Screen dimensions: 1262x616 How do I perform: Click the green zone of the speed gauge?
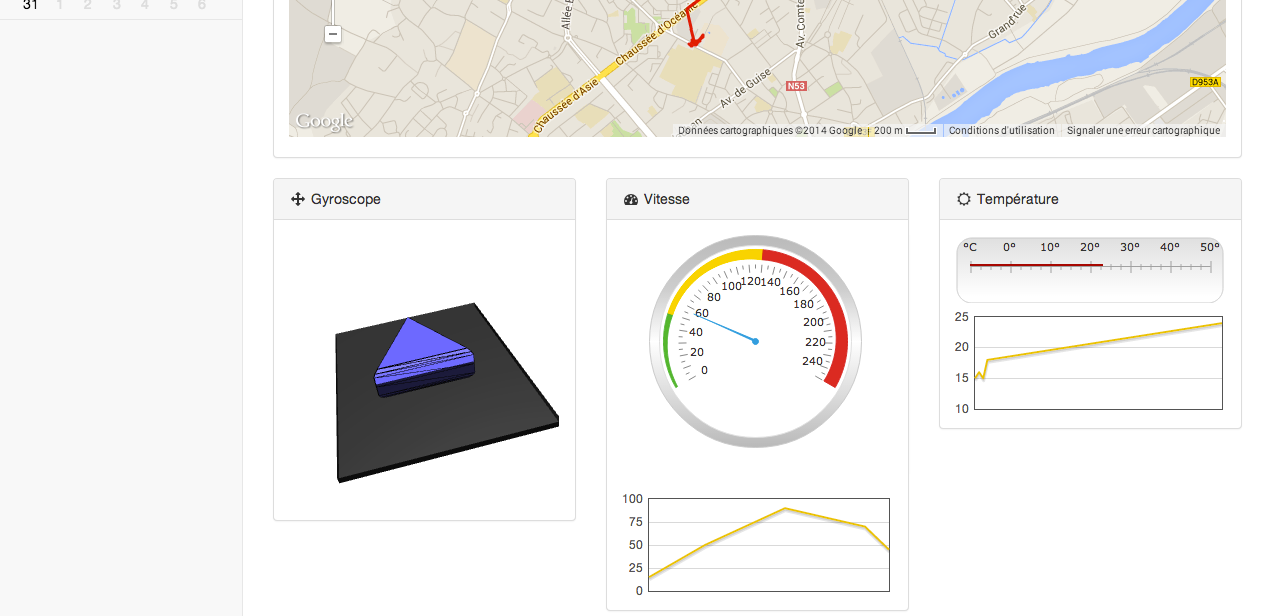click(668, 352)
